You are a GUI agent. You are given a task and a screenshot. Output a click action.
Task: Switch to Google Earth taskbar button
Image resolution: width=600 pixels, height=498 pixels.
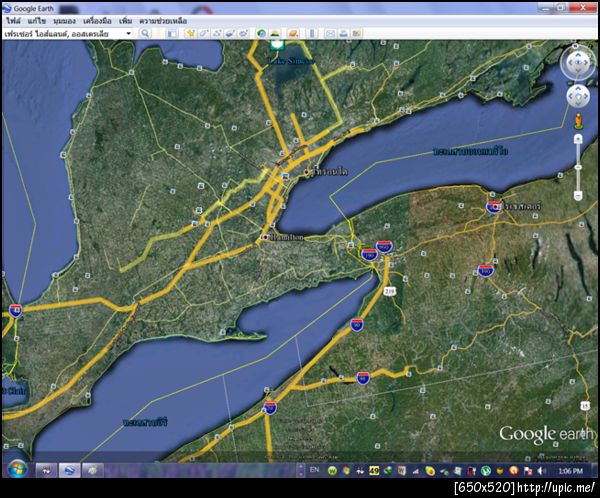point(69,470)
